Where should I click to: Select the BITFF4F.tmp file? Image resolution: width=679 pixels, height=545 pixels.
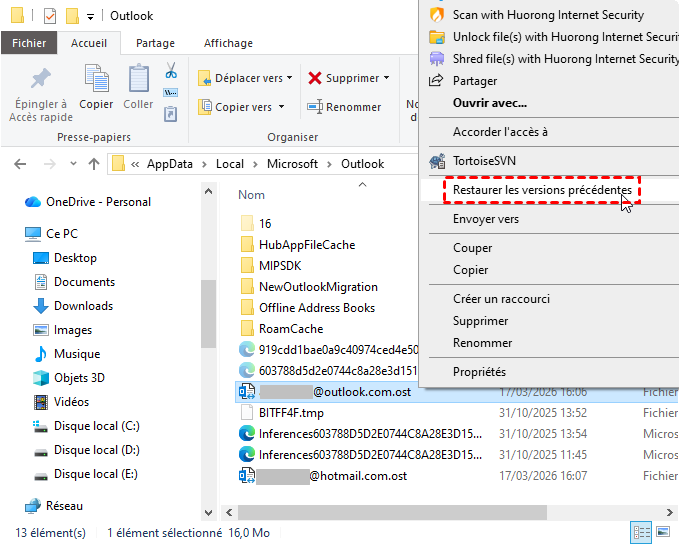(281, 413)
